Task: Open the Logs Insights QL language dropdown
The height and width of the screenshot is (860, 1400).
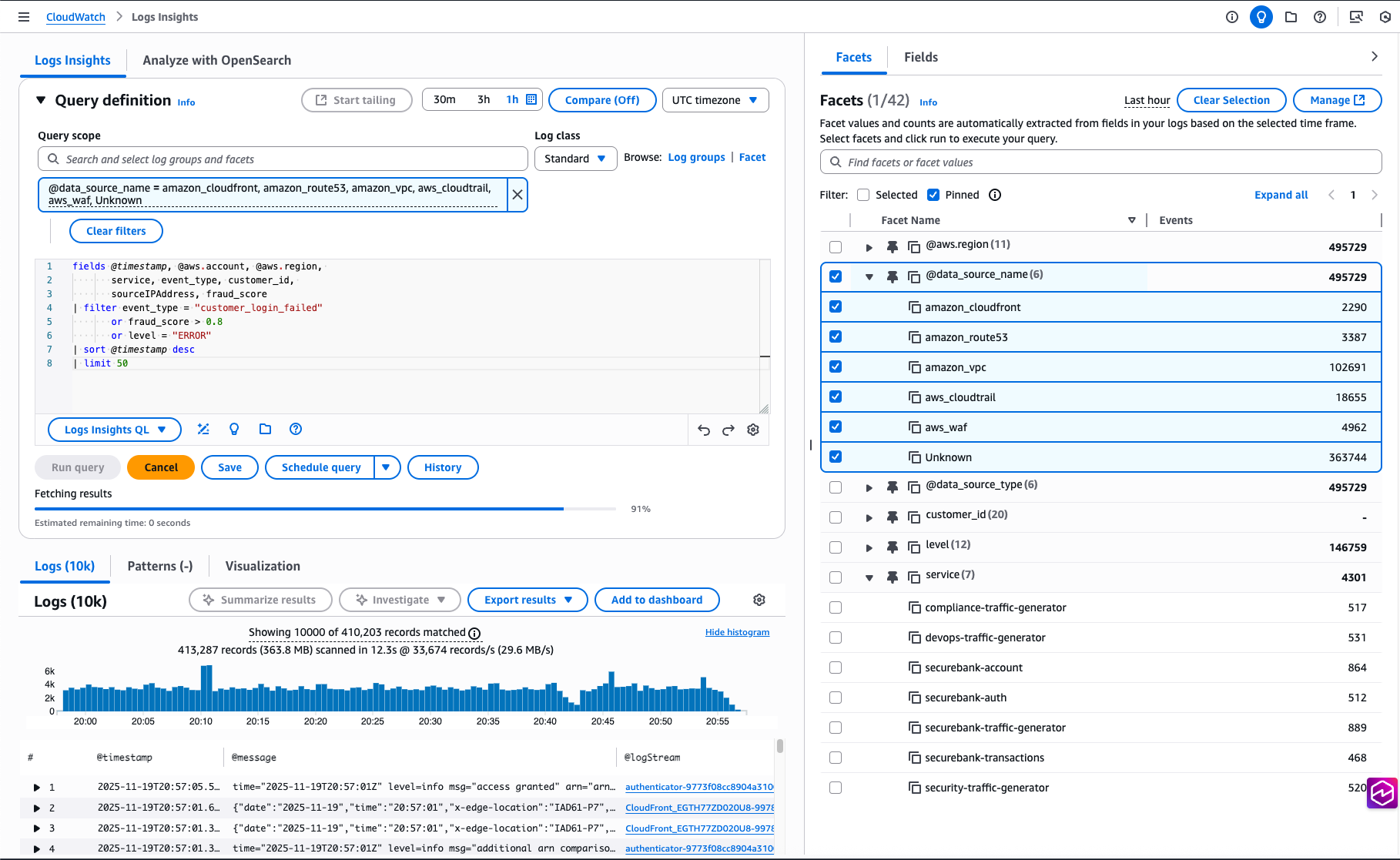Action: pyautogui.click(x=115, y=430)
